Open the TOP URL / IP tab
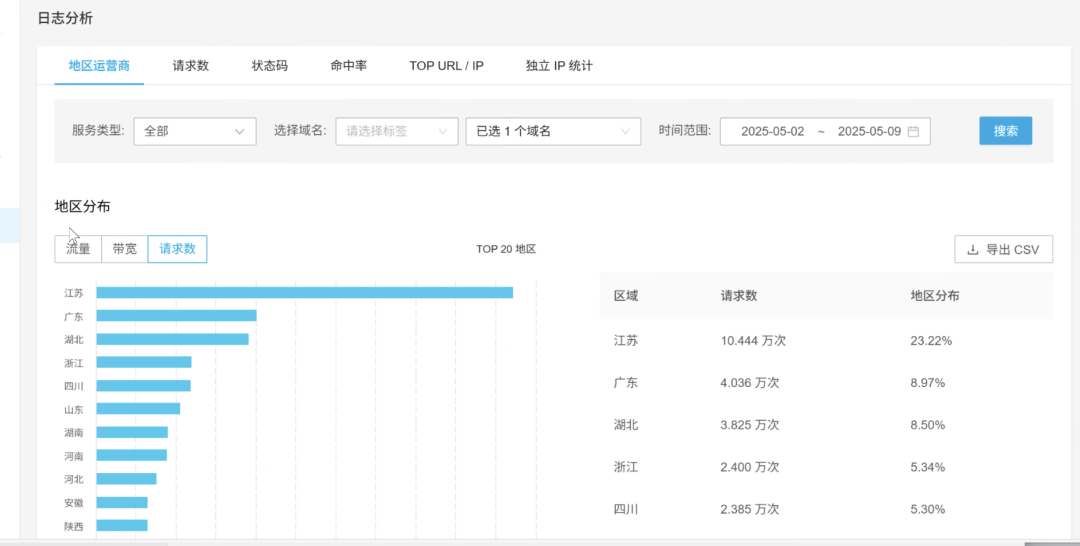1080x546 pixels. [446, 66]
